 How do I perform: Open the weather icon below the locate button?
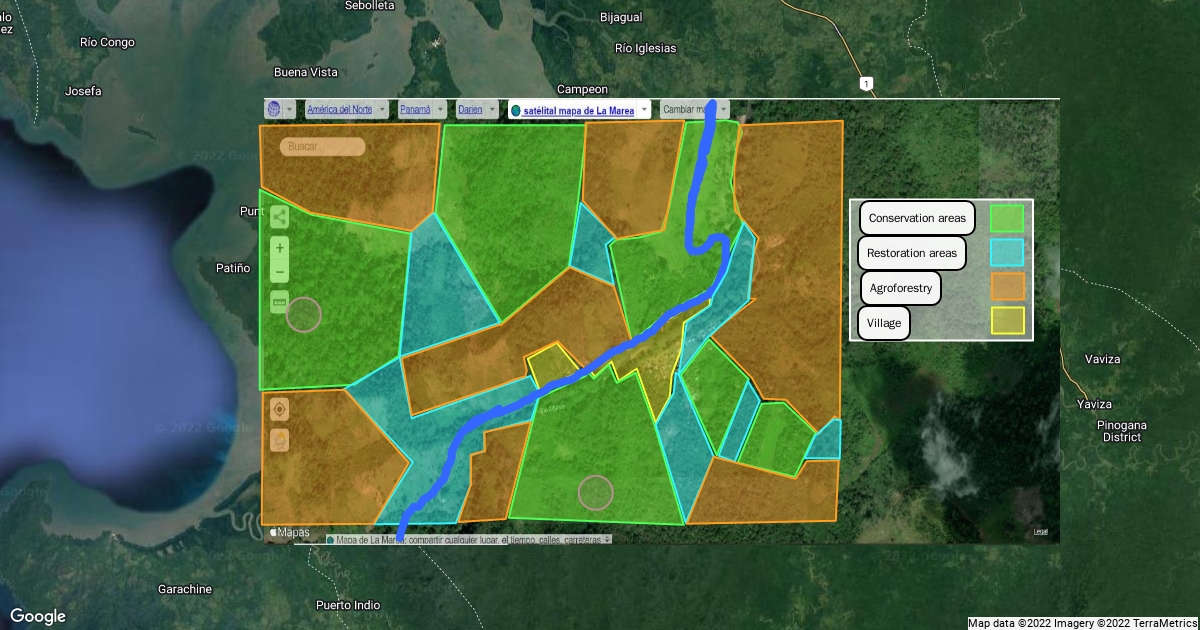point(280,439)
